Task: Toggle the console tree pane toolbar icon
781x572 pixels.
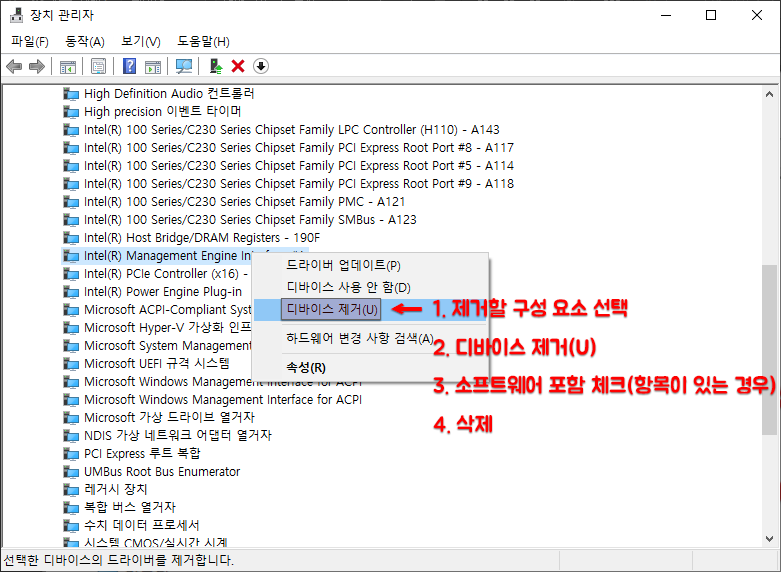Action: (x=68, y=66)
